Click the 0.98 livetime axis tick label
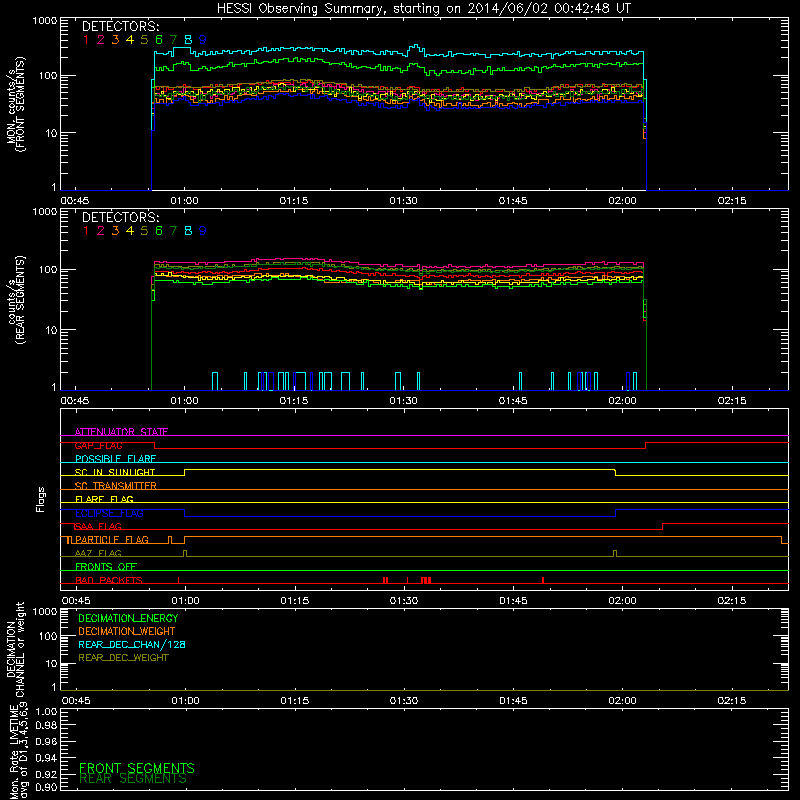This screenshot has width=800, height=800. click(x=46, y=726)
